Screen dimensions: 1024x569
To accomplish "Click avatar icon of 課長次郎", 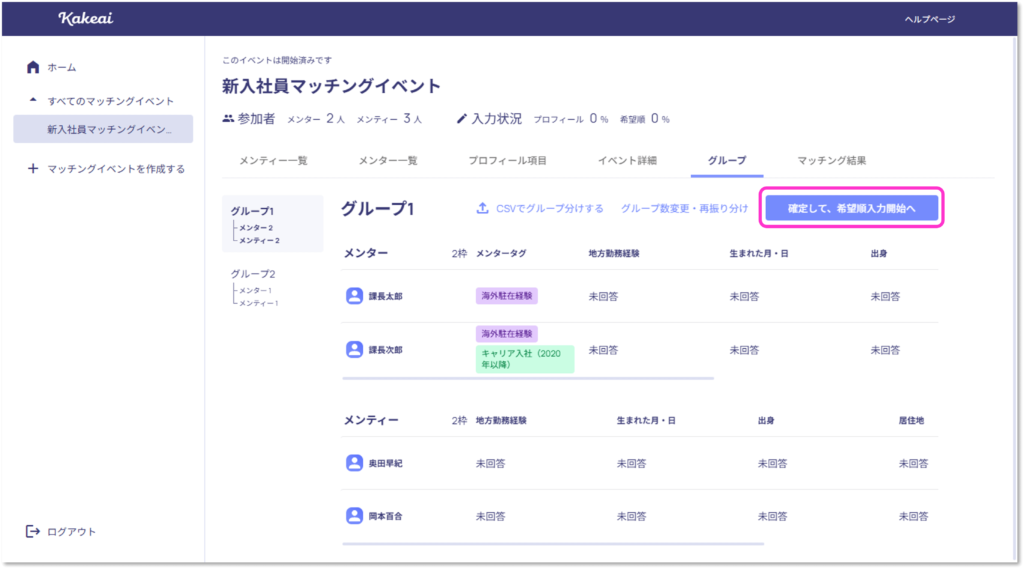I will coord(354,350).
